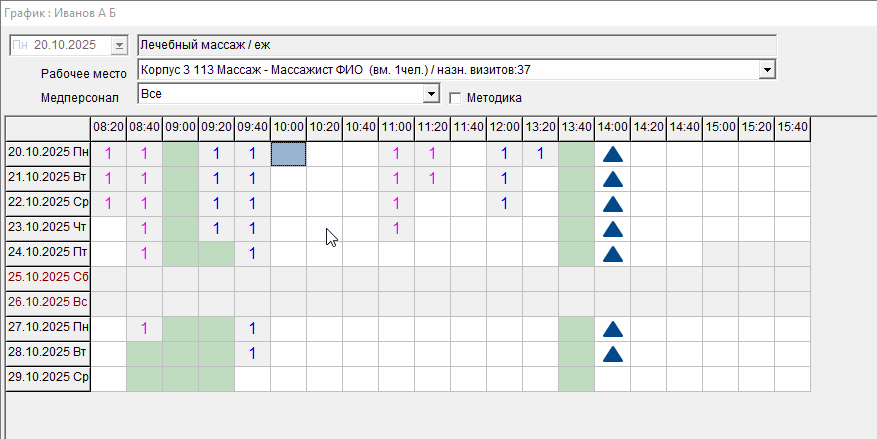
Task: Enable the Методика checkbox
Action: coord(456,98)
